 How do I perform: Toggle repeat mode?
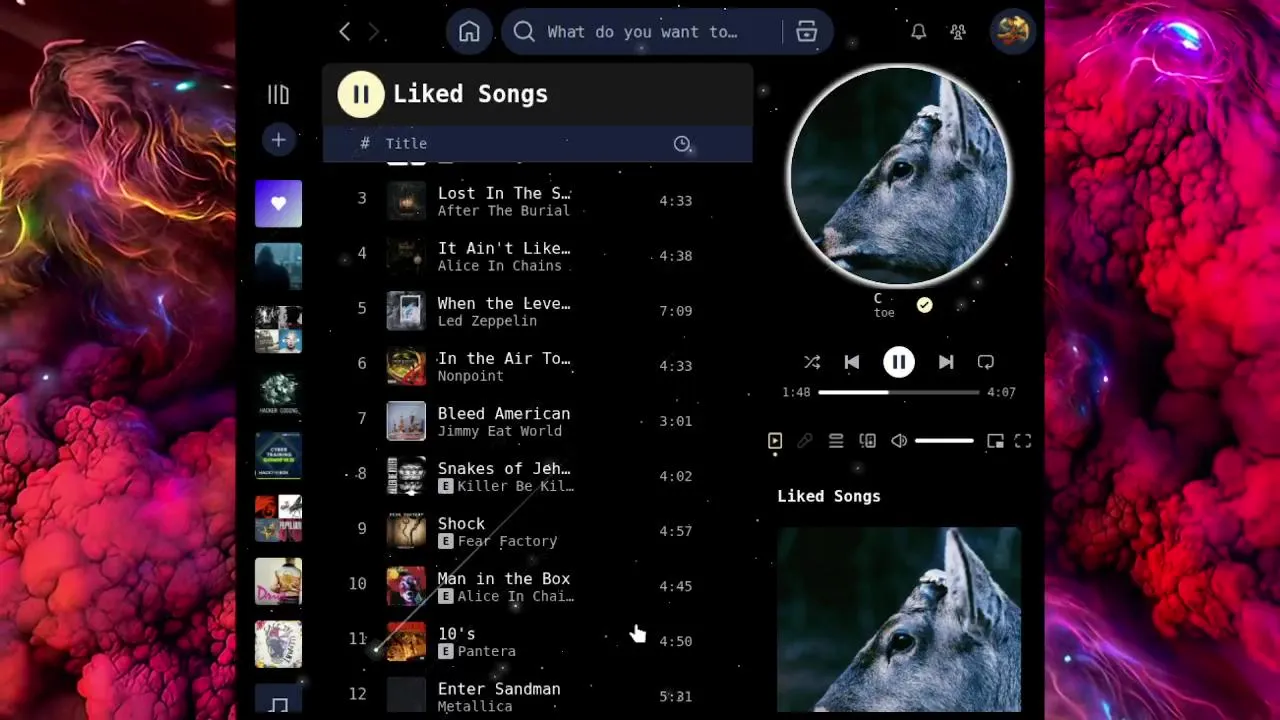[x=986, y=362]
